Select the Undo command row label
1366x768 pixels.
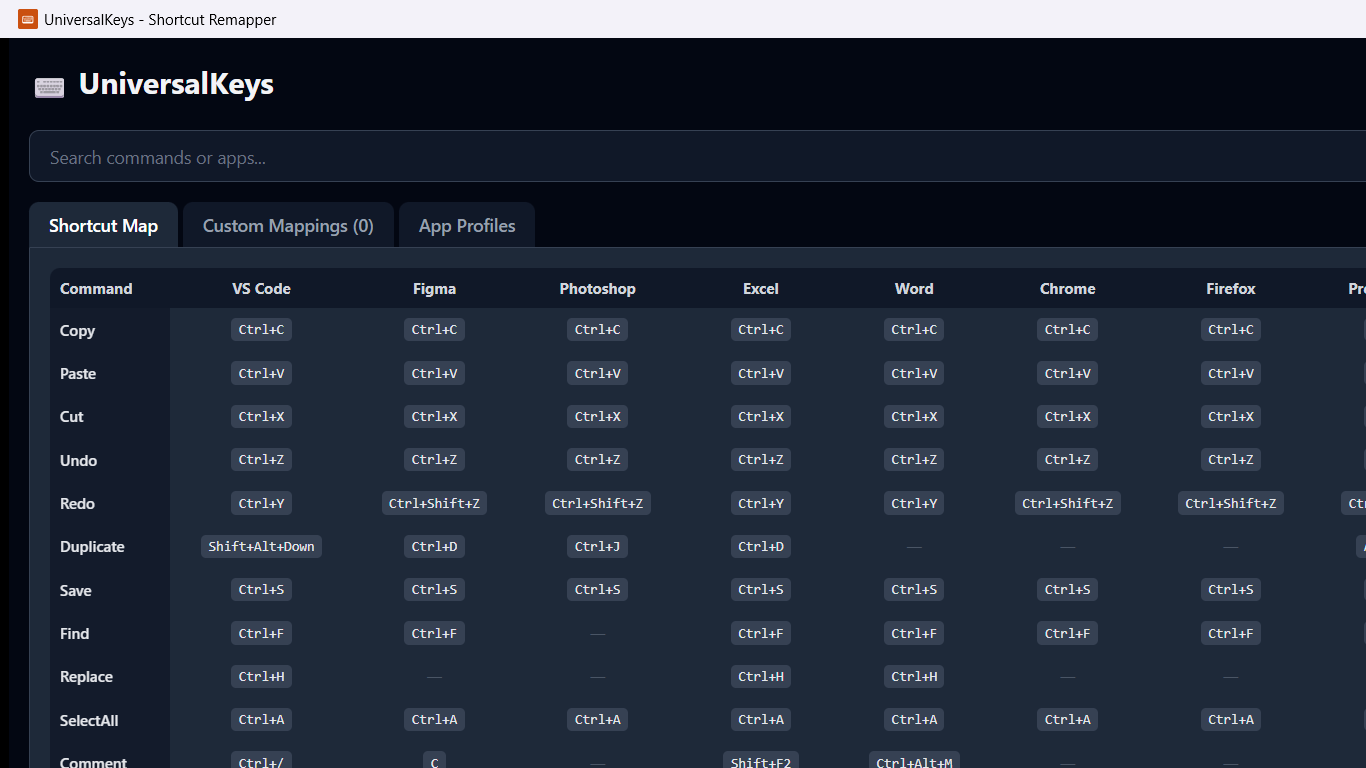pos(78,461)
